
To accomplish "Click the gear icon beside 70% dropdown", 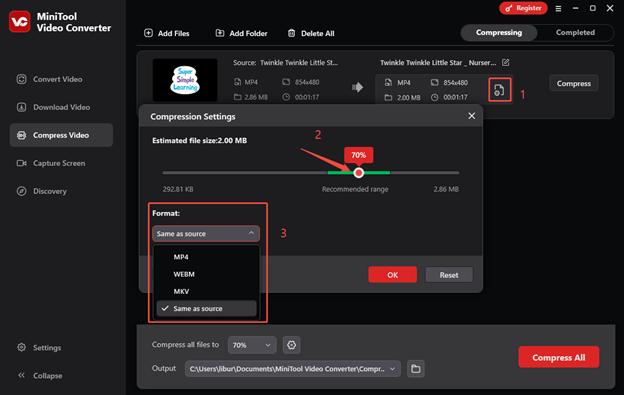I will (291, 345).
